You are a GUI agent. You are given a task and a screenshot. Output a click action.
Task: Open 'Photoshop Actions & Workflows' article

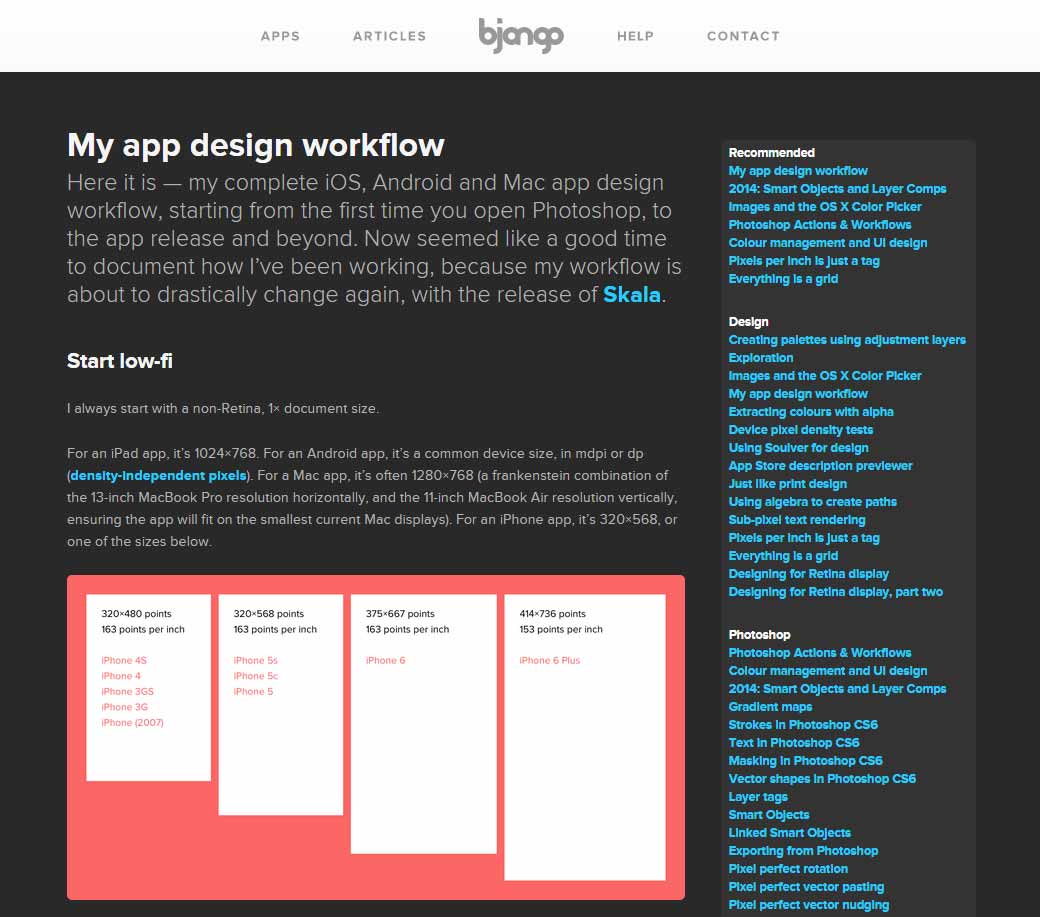click(x=819, y=224)
